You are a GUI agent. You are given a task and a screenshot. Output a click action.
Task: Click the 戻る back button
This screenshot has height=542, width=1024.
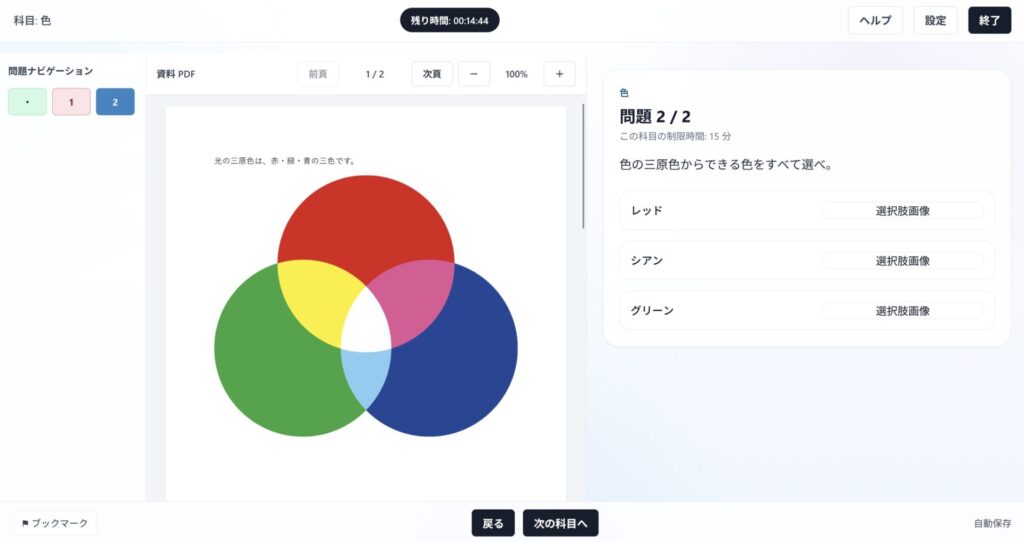point(493,523)
